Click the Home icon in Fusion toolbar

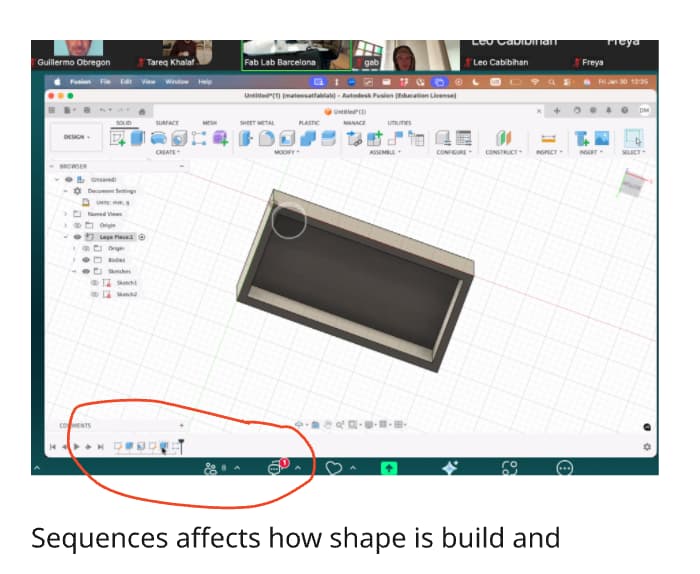pyautogui.click(x=142, y=111)
